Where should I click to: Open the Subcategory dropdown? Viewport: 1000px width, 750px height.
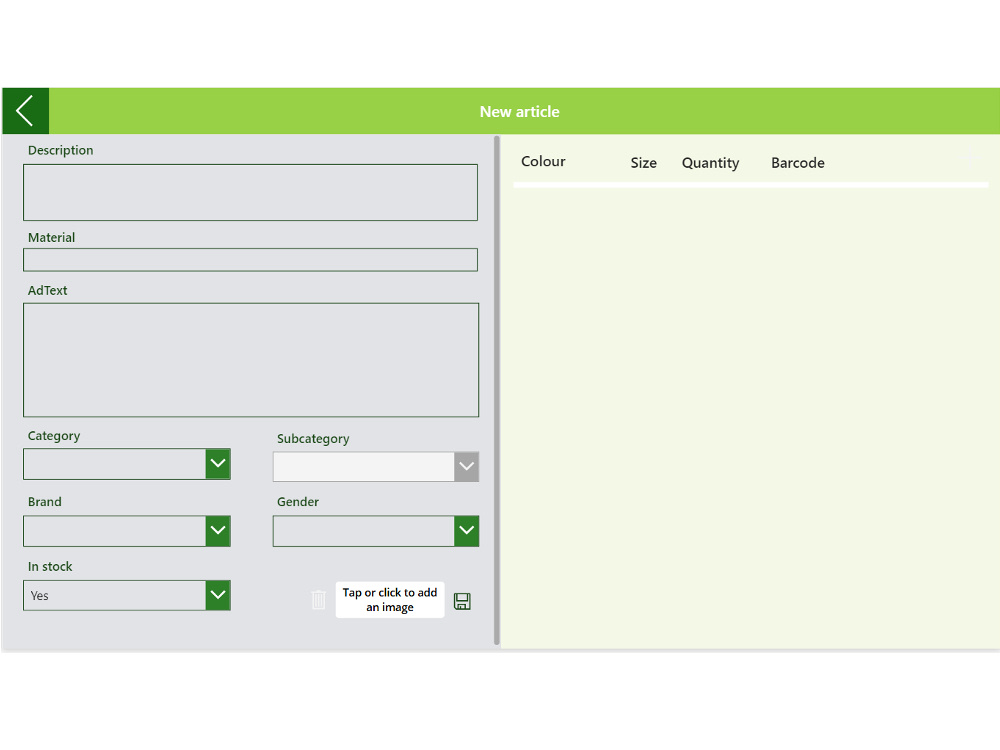(376, 467)
